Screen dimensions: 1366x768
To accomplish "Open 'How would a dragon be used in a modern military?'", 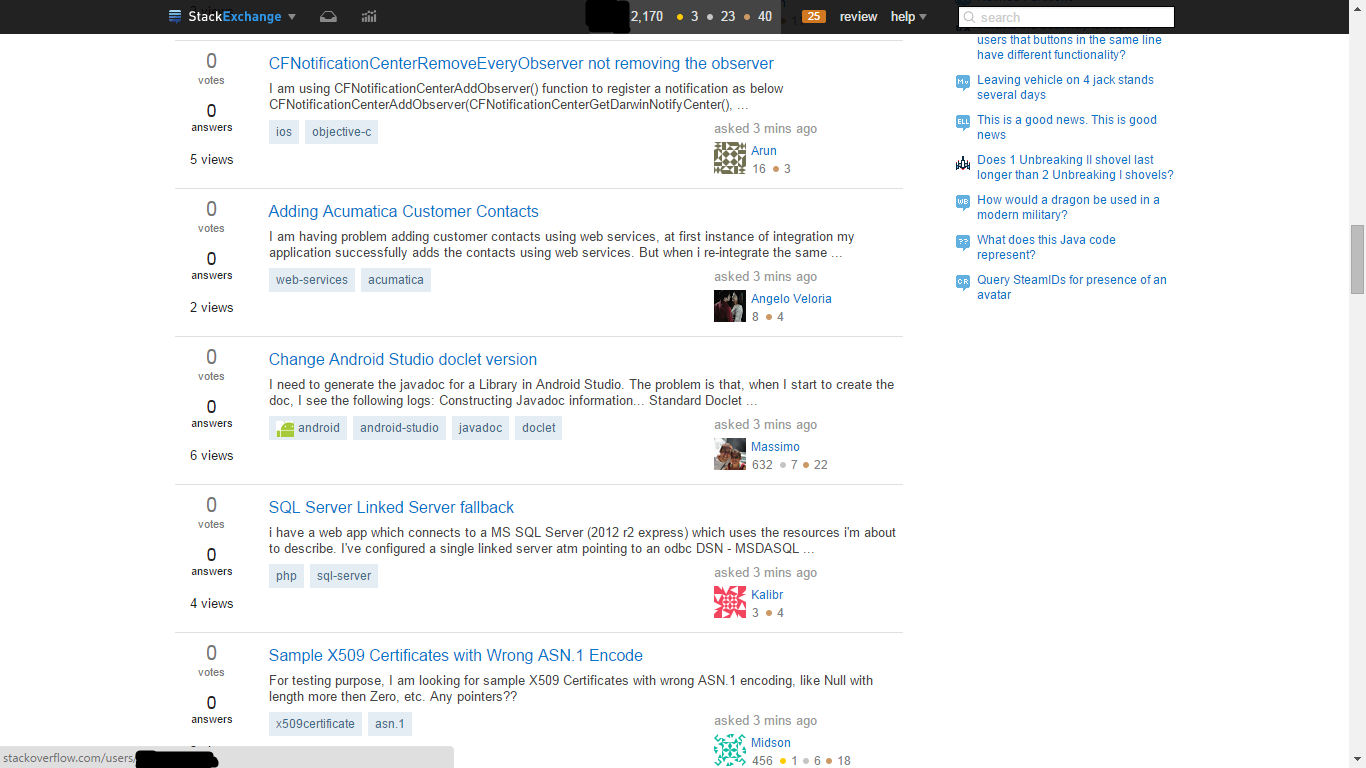I will tap(1068, 207).
